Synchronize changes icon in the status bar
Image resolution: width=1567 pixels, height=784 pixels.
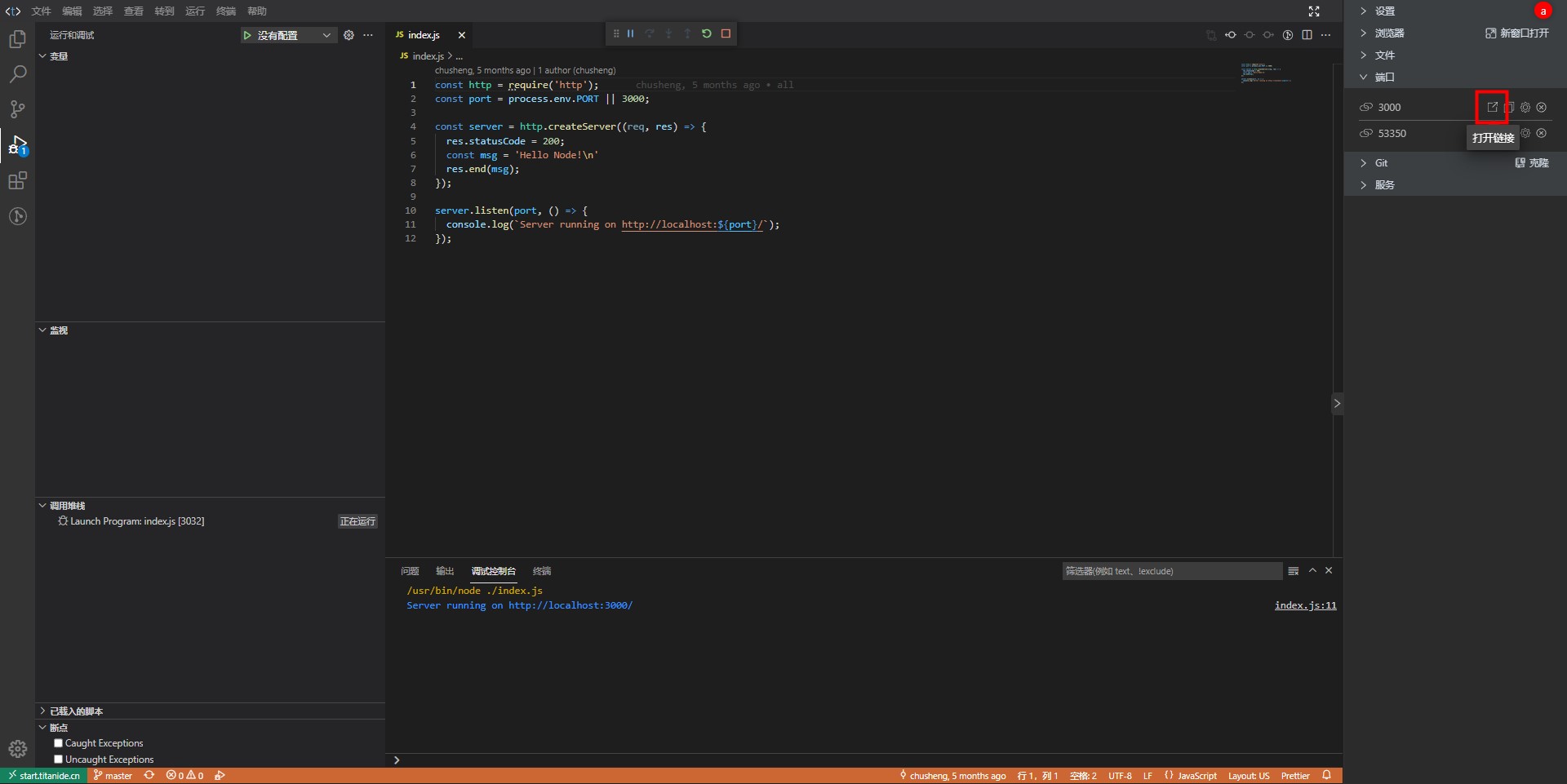(149, 776)
